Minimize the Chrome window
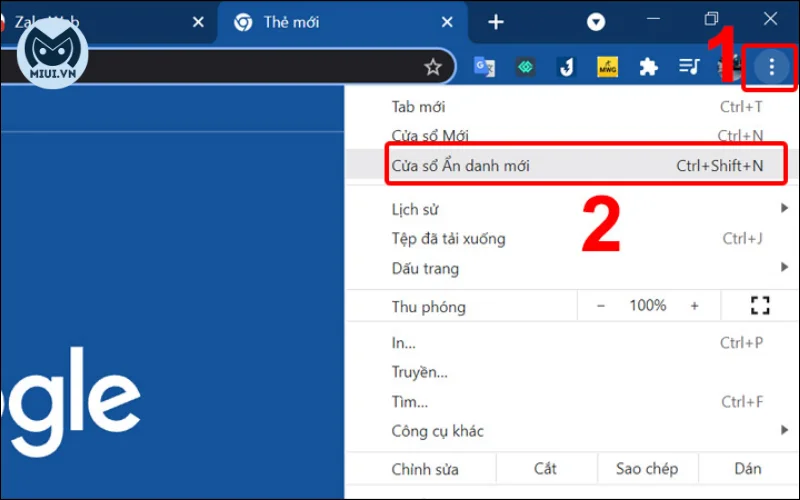The width and height of the screenshot is (800, 500). (653, 19)
